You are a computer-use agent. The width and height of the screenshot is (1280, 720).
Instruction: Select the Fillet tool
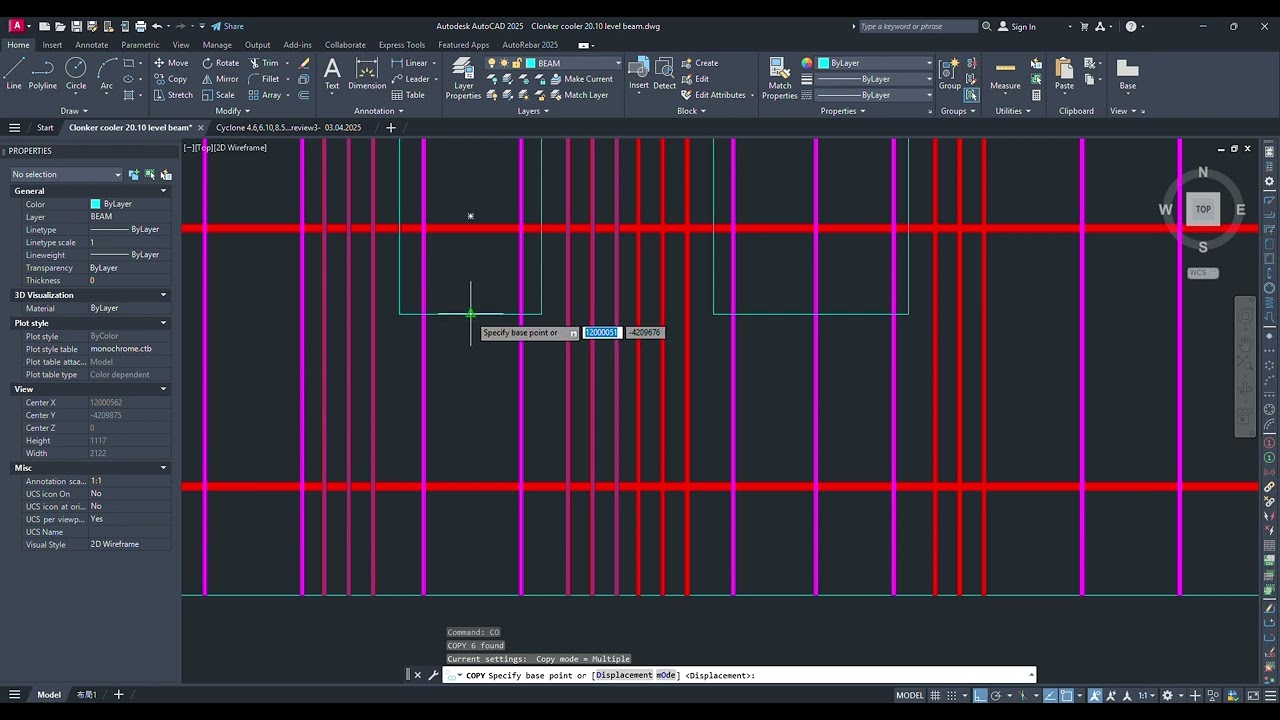(264, 79)
